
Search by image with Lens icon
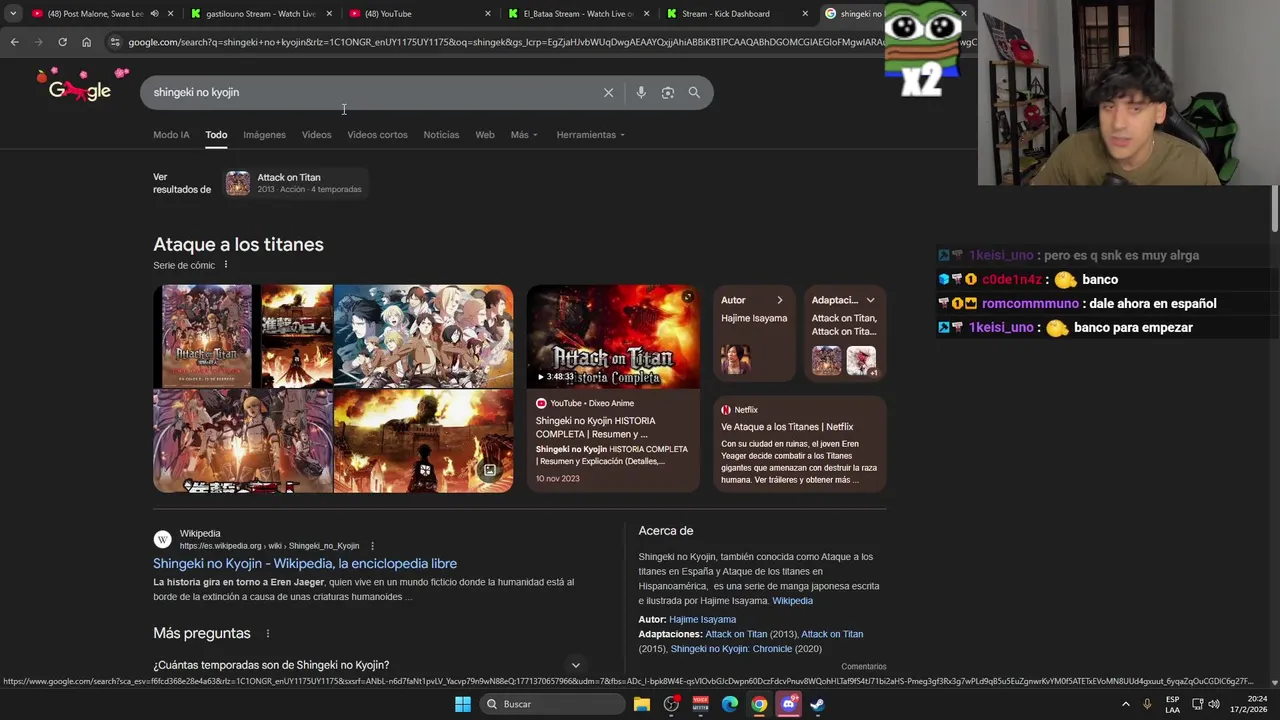[667, 92]
